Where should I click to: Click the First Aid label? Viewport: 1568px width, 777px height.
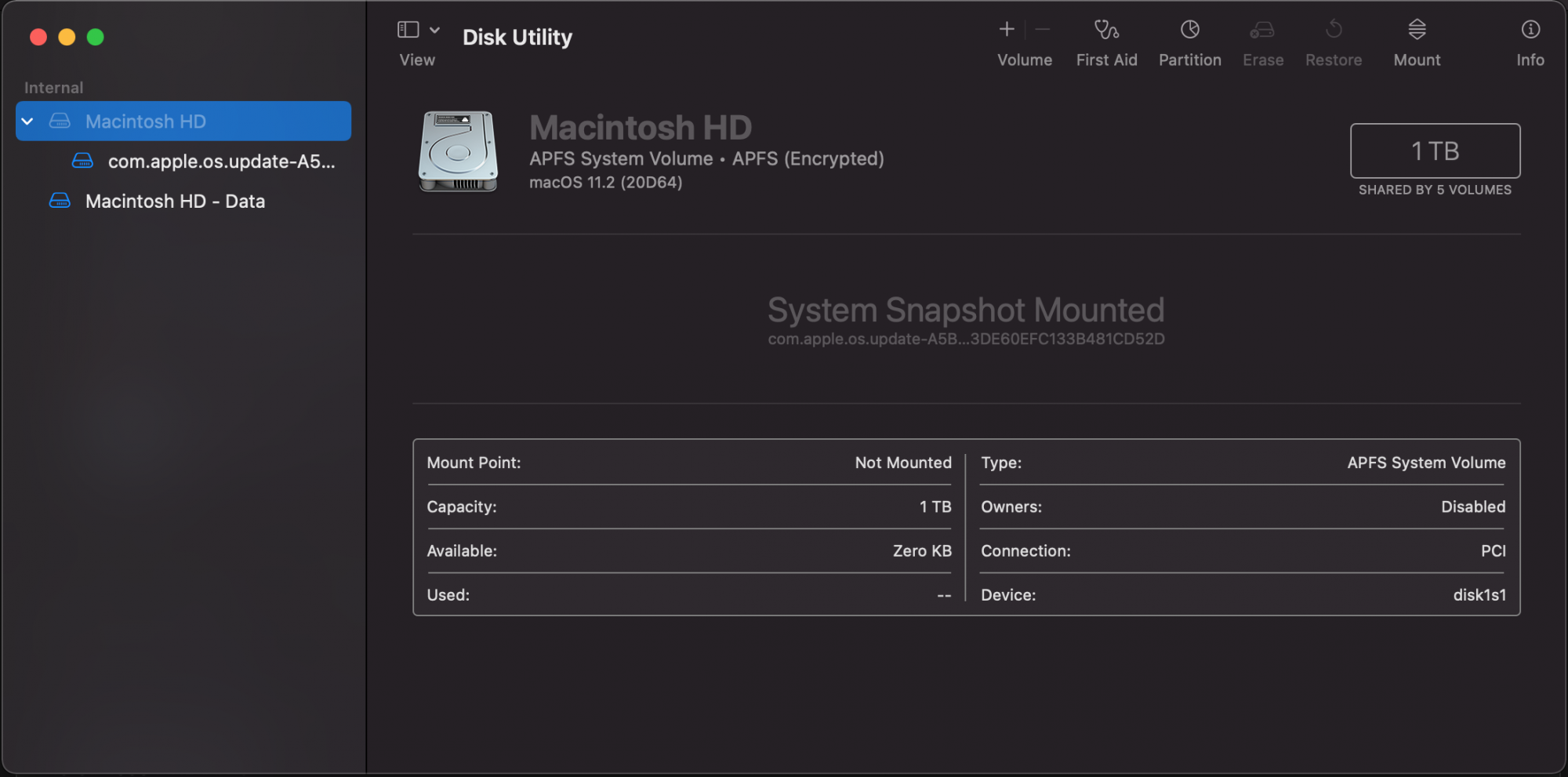1106,60
